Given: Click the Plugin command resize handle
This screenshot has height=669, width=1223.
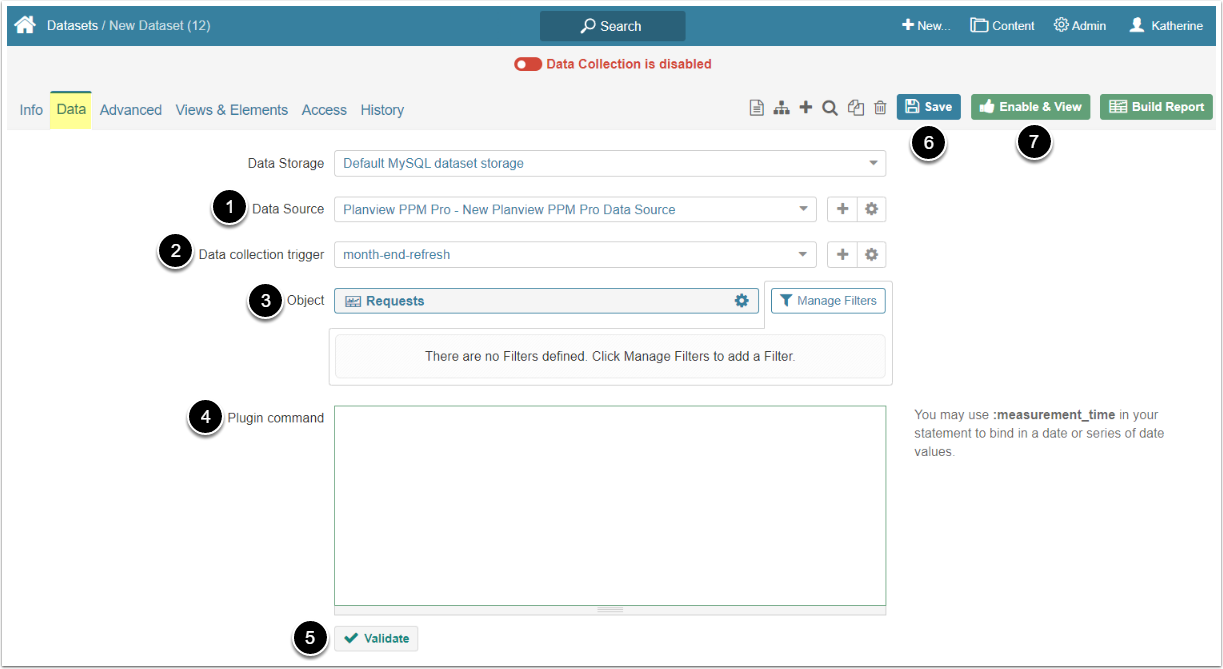Looking at the screenshot, I should click(x=609, y=609).
